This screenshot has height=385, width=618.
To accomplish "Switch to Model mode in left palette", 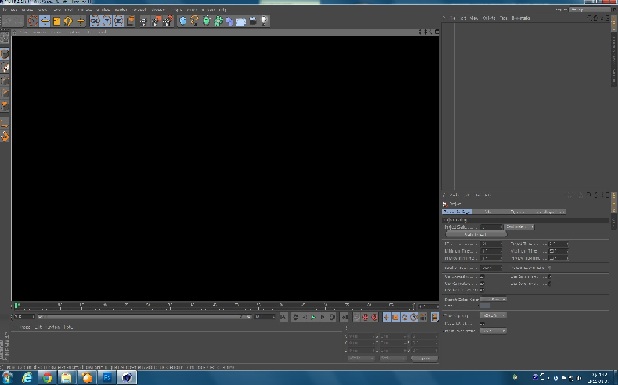I will tap(5, 54).
